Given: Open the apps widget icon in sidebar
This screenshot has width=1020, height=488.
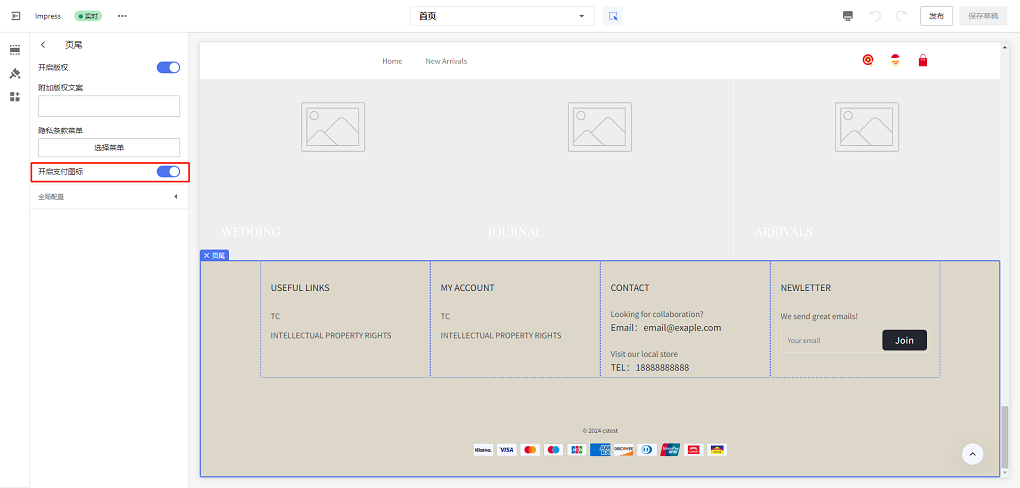Looking at the screenshot, I should coord(15,97).
